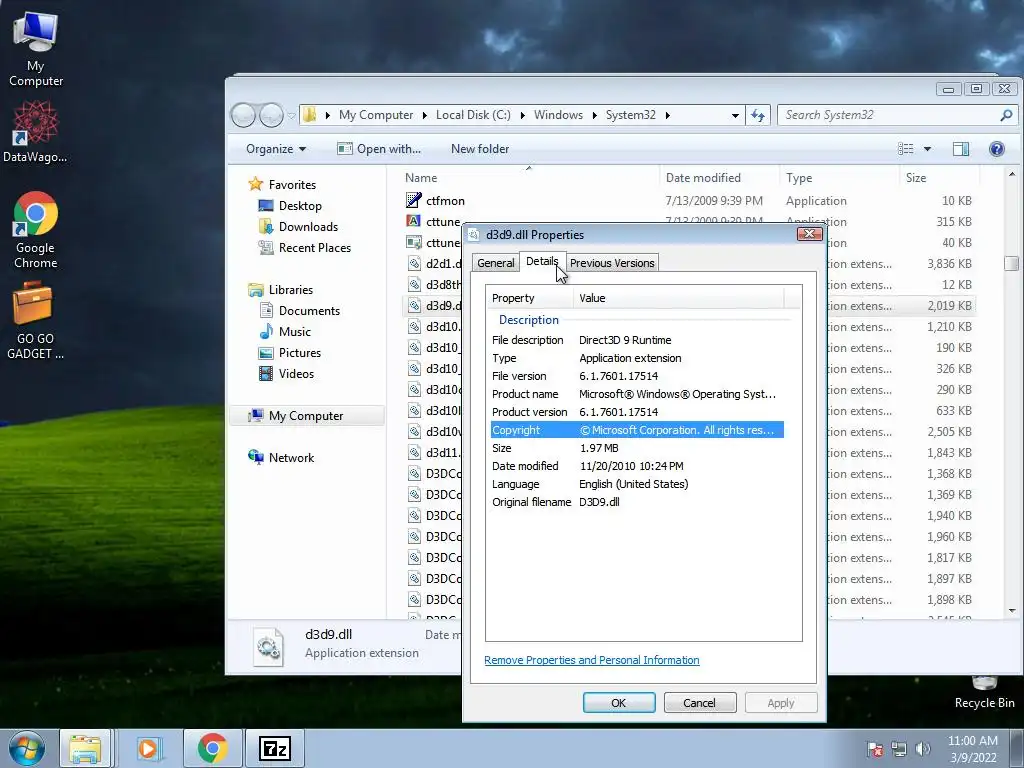Select the Language property row
The image size is (1024, 768).
click(637, 484)
